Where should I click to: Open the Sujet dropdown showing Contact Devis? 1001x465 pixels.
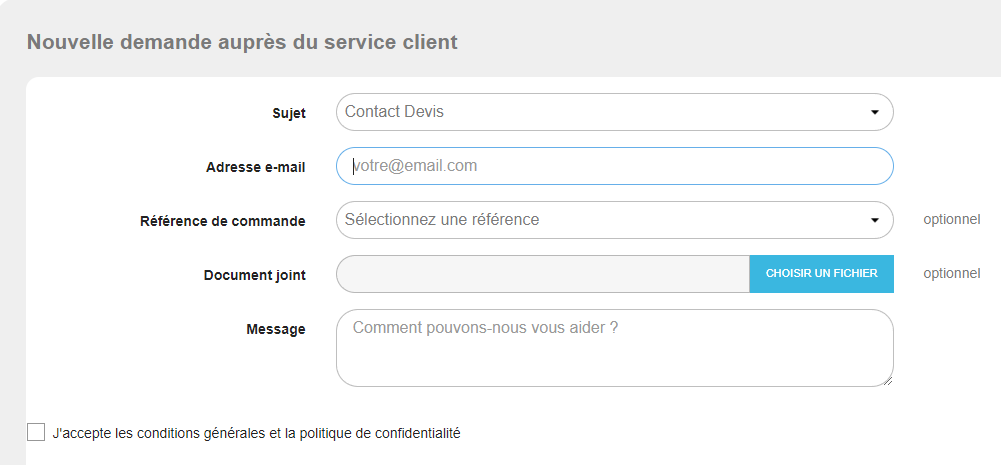pos(600,112)
